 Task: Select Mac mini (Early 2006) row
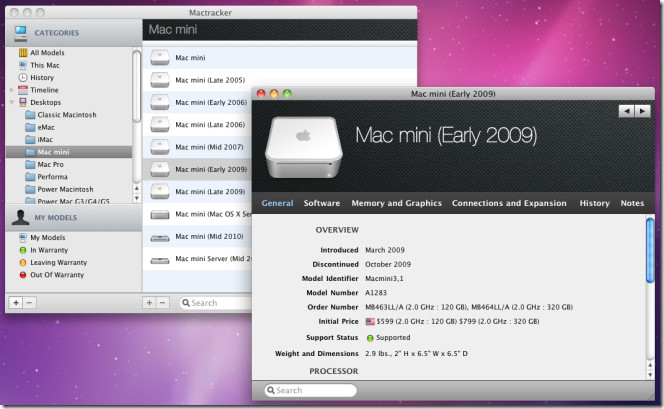tap(197, 102)
